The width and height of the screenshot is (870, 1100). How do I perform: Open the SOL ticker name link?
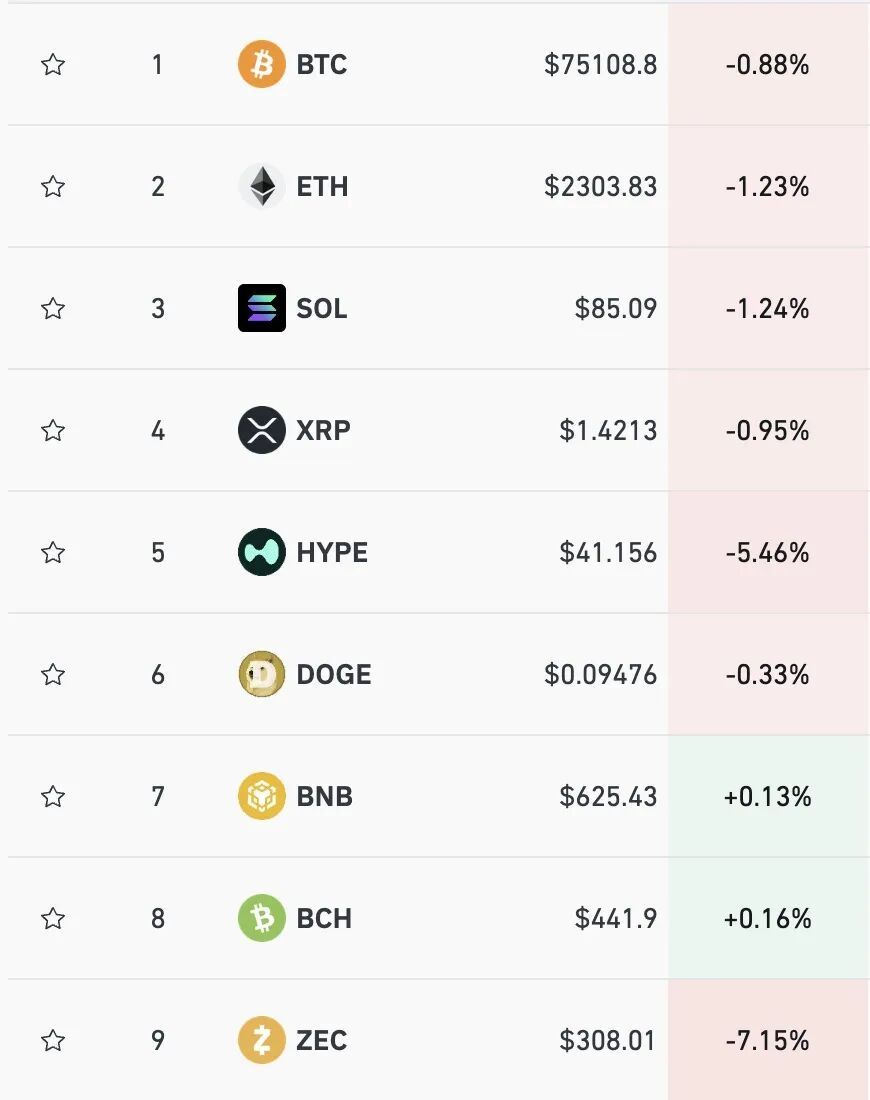click(x=322, y=308)
